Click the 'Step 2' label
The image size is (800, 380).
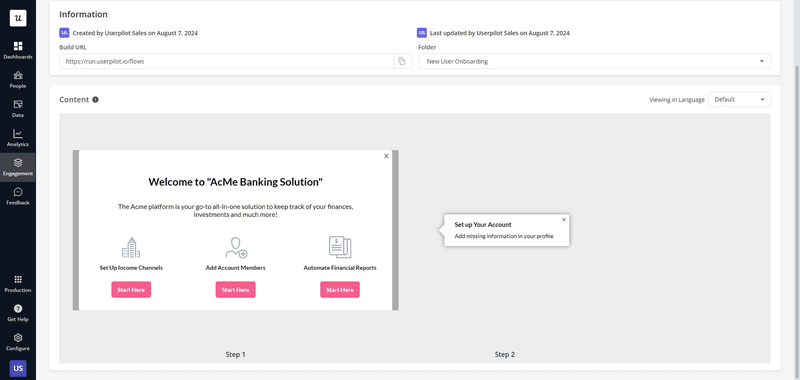(505, 354)
